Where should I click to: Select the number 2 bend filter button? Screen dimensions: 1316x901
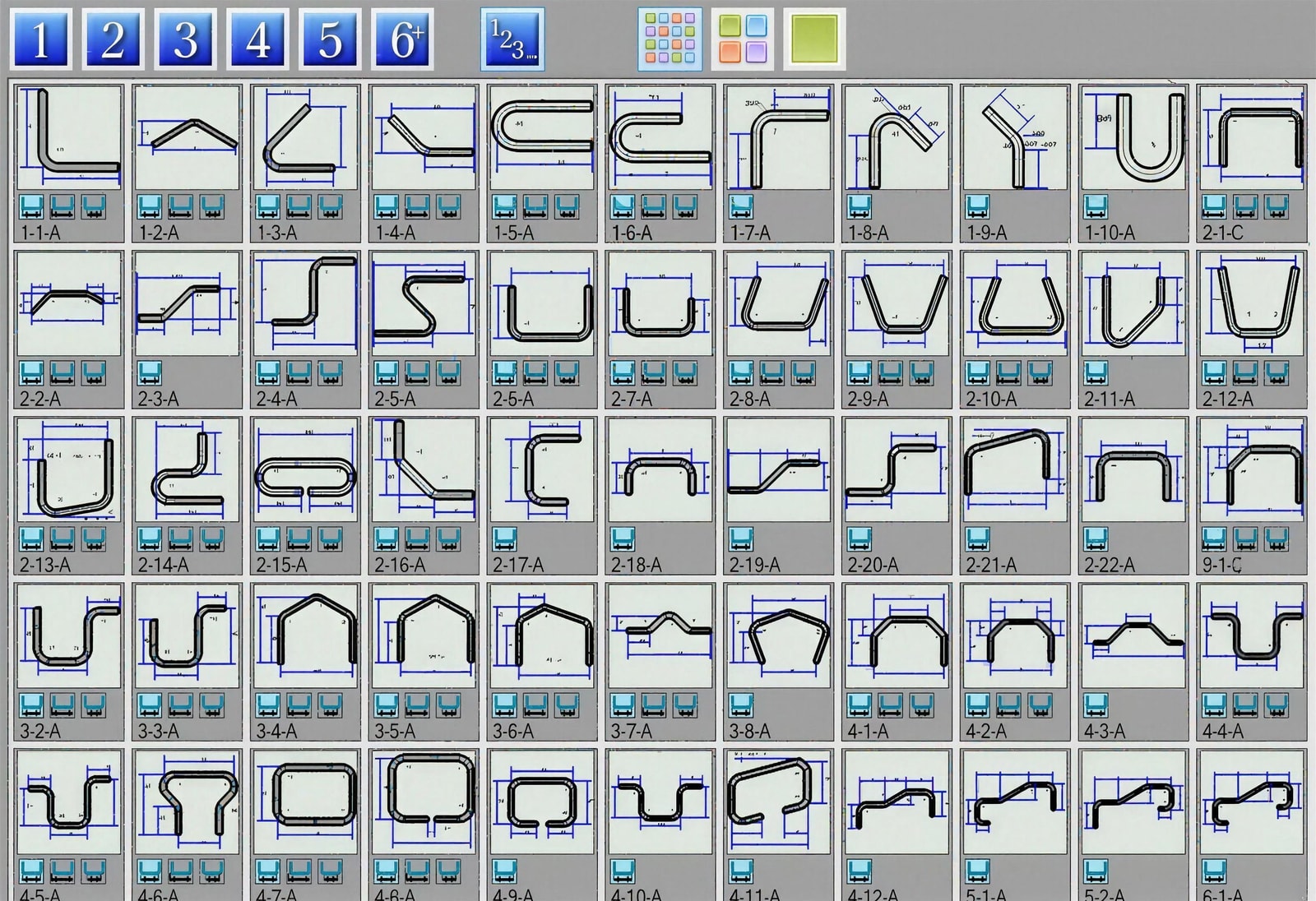pyautogui.click(x=113, y=39)
